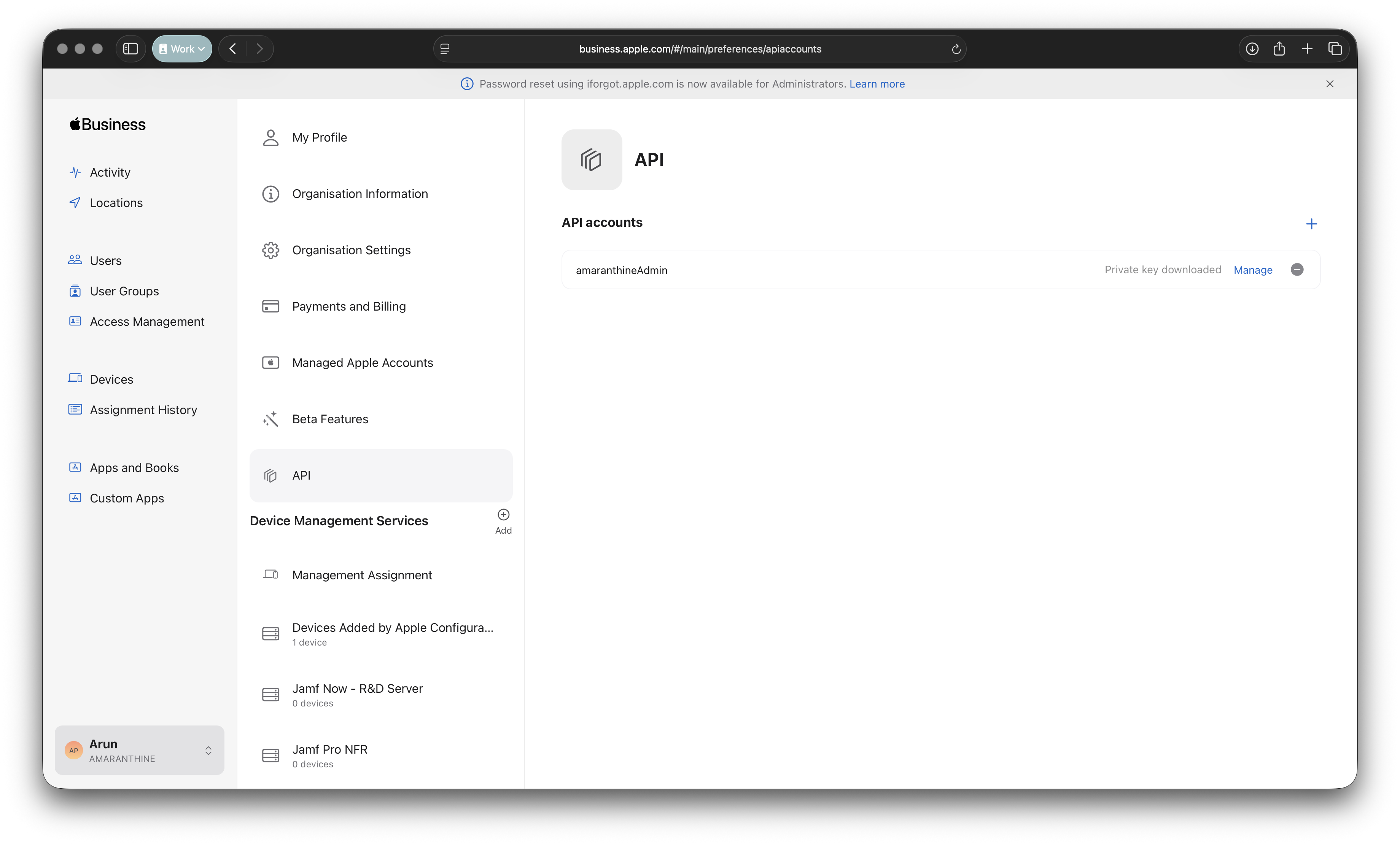
Task: Select the API preference item
Action: [381, 475]
